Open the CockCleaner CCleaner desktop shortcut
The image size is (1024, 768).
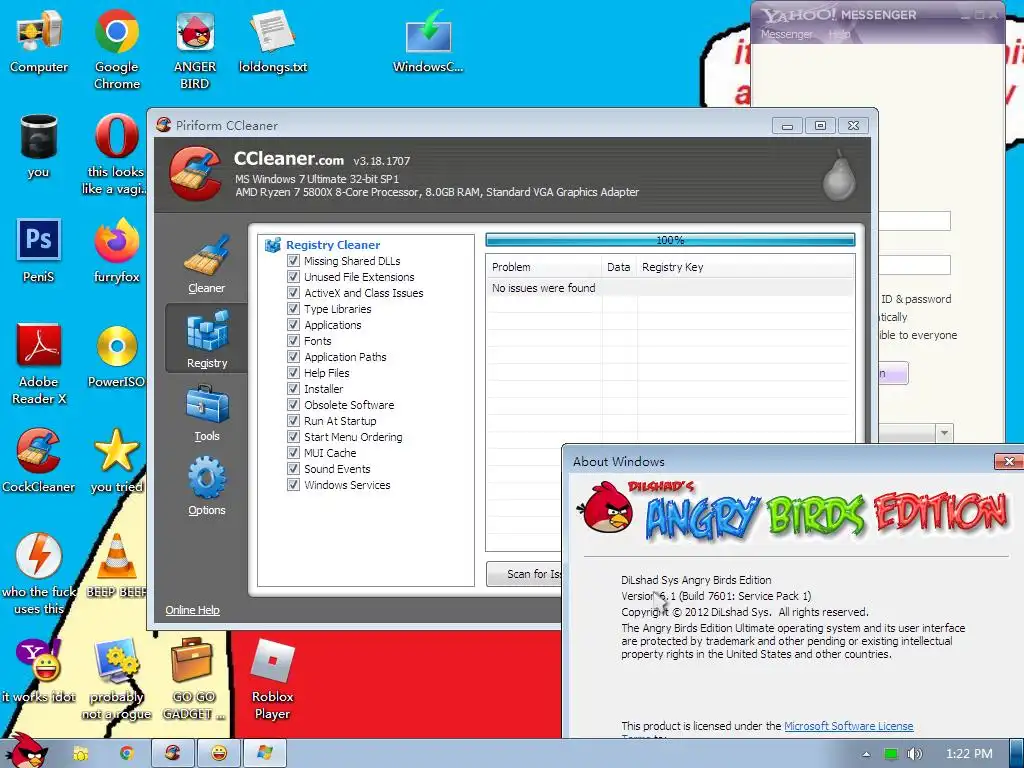[x=39, y=460]
